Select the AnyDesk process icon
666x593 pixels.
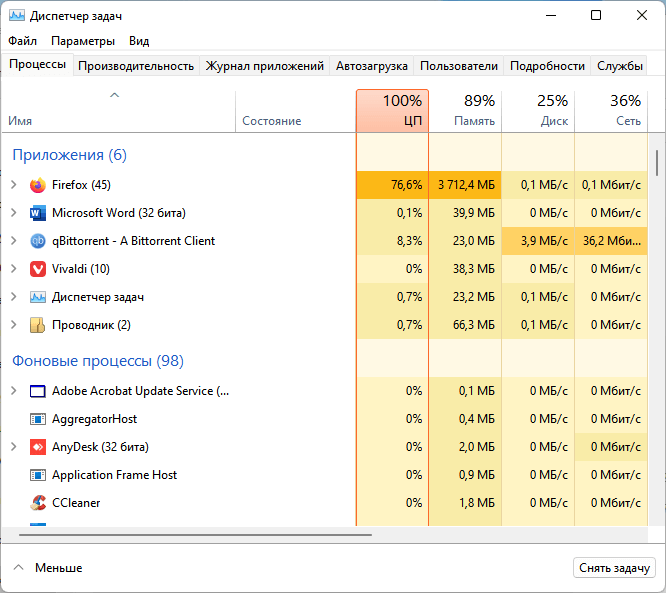[38, 447]
